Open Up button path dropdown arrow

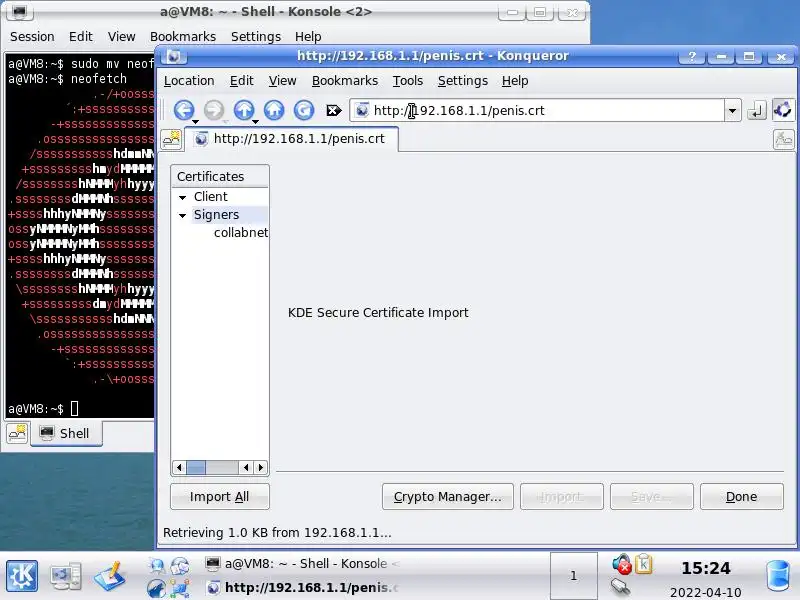click(x=255, y=121)
